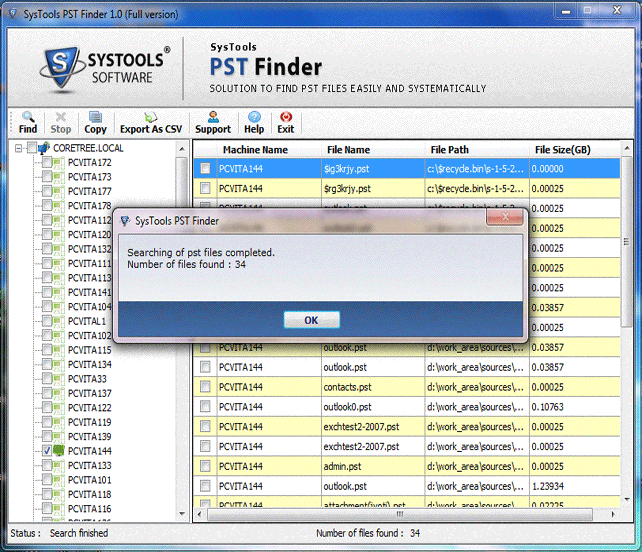This screenshot has height=552, width=642.
Task: Click the computer icon beside PCVITA144
Action: click(x=59, y=451)
